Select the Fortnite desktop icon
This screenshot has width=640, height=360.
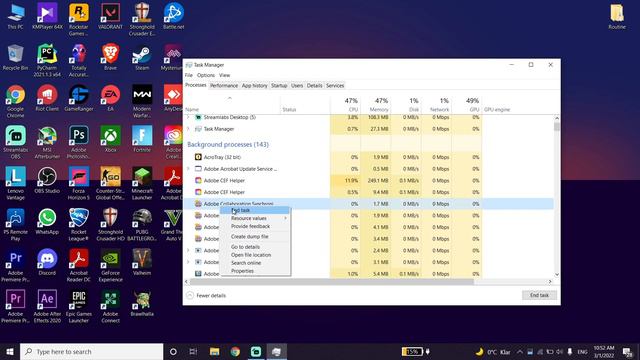tap(142, 139)
